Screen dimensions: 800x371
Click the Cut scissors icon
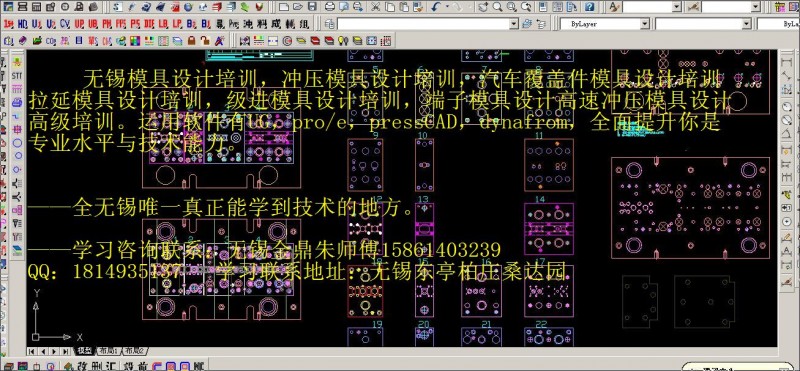click(x=376, y=7)
